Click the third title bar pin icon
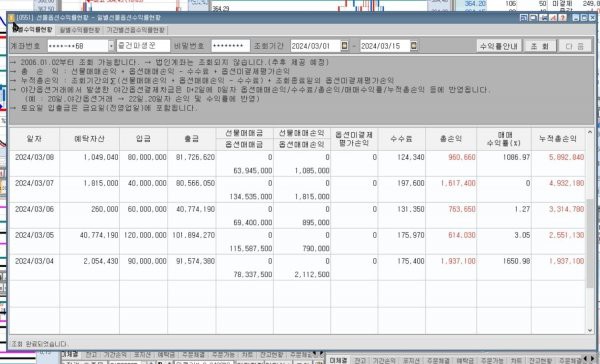 click(543, 18)
